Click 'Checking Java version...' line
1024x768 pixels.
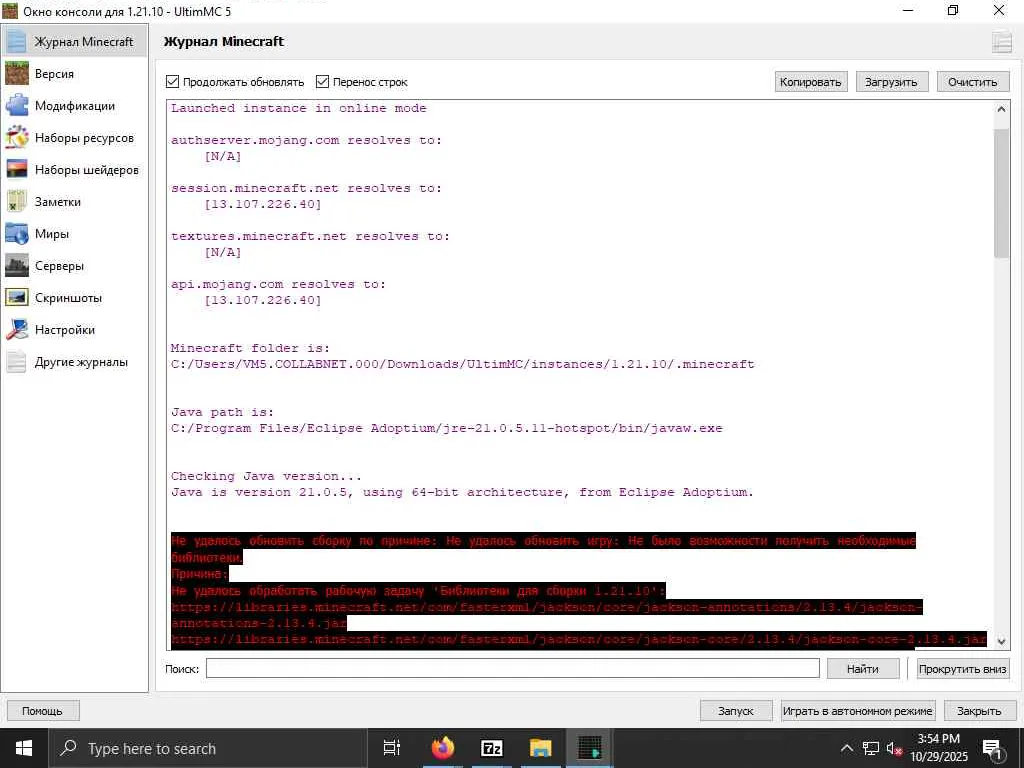266,476
